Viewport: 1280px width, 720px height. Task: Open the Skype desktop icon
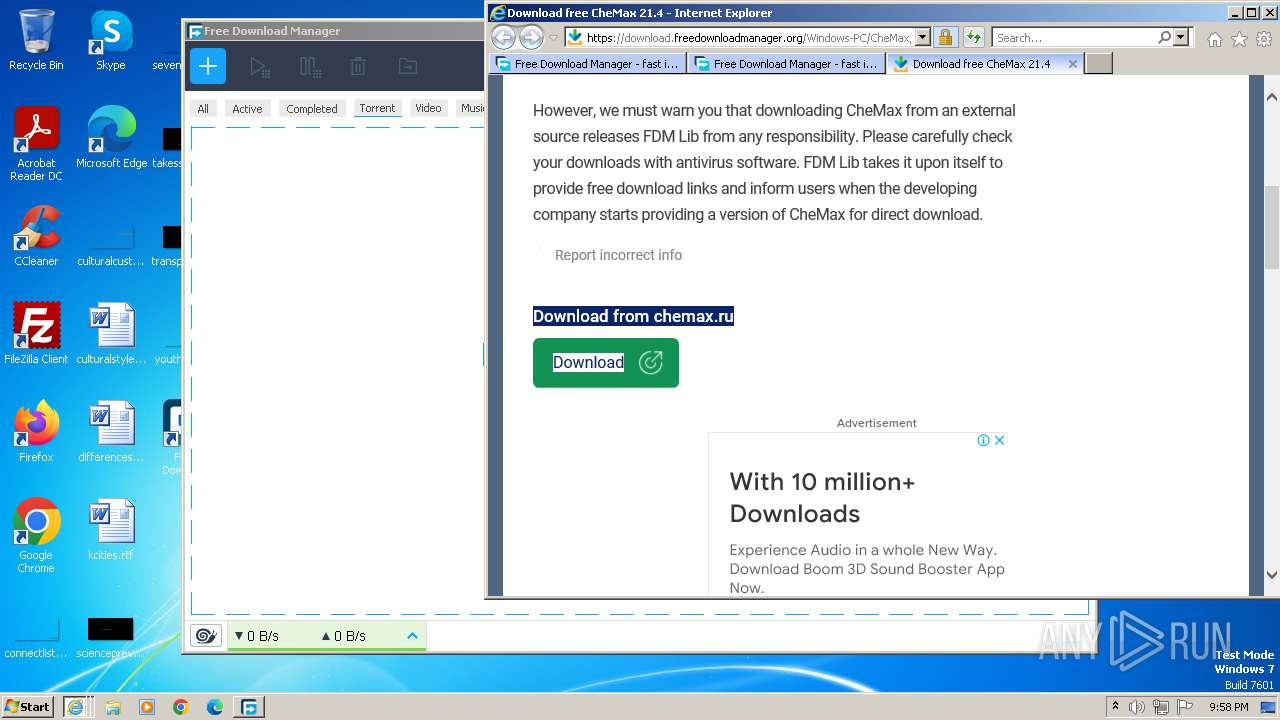click(110, 41)
